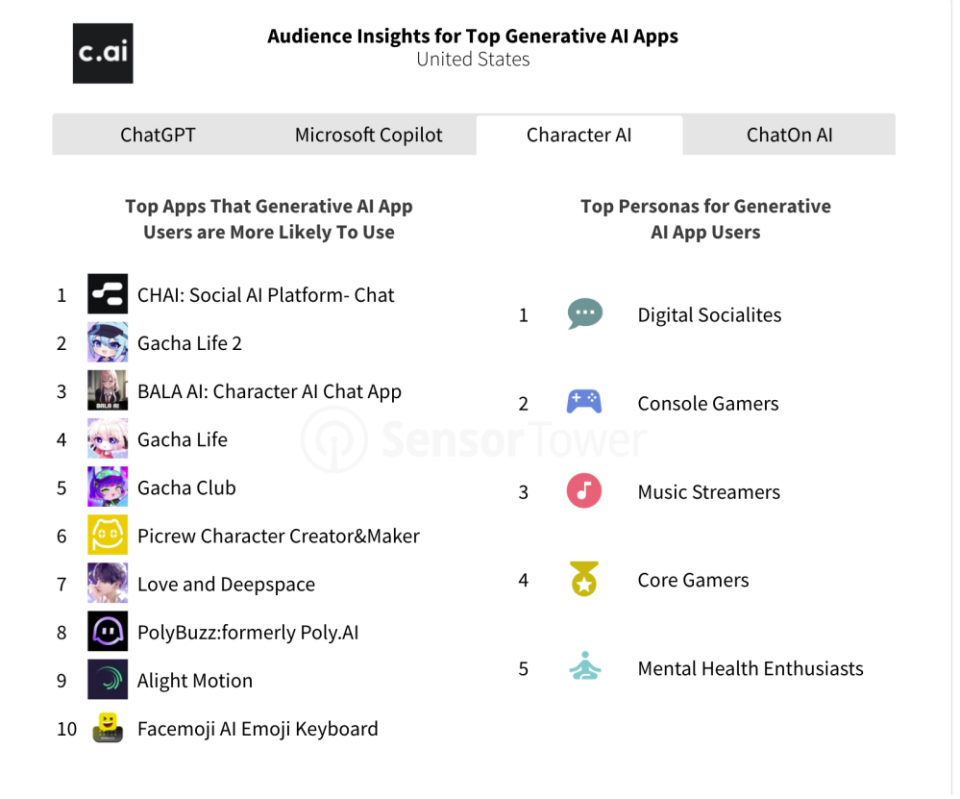960x799 pixels.
Task: Click the Music Streamers note icon
Action: click(x=584, y=491)
